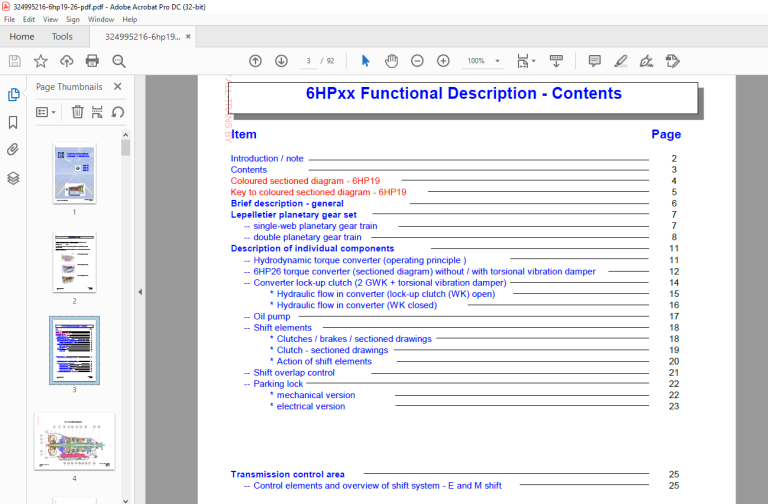The height and width of the screenshot is (504, 768).
Task: Open the Extract pages tool in thumbnails panel
Action: 97,112
